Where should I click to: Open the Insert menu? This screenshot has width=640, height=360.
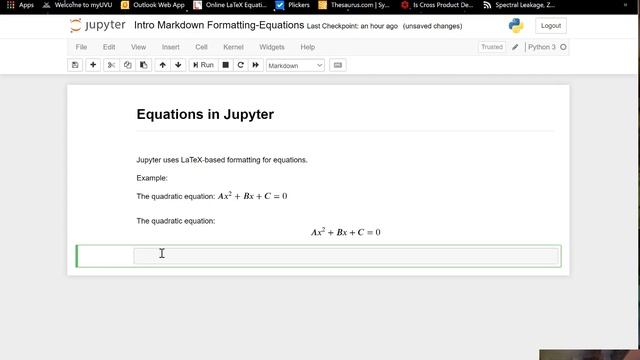coord(171,47)
